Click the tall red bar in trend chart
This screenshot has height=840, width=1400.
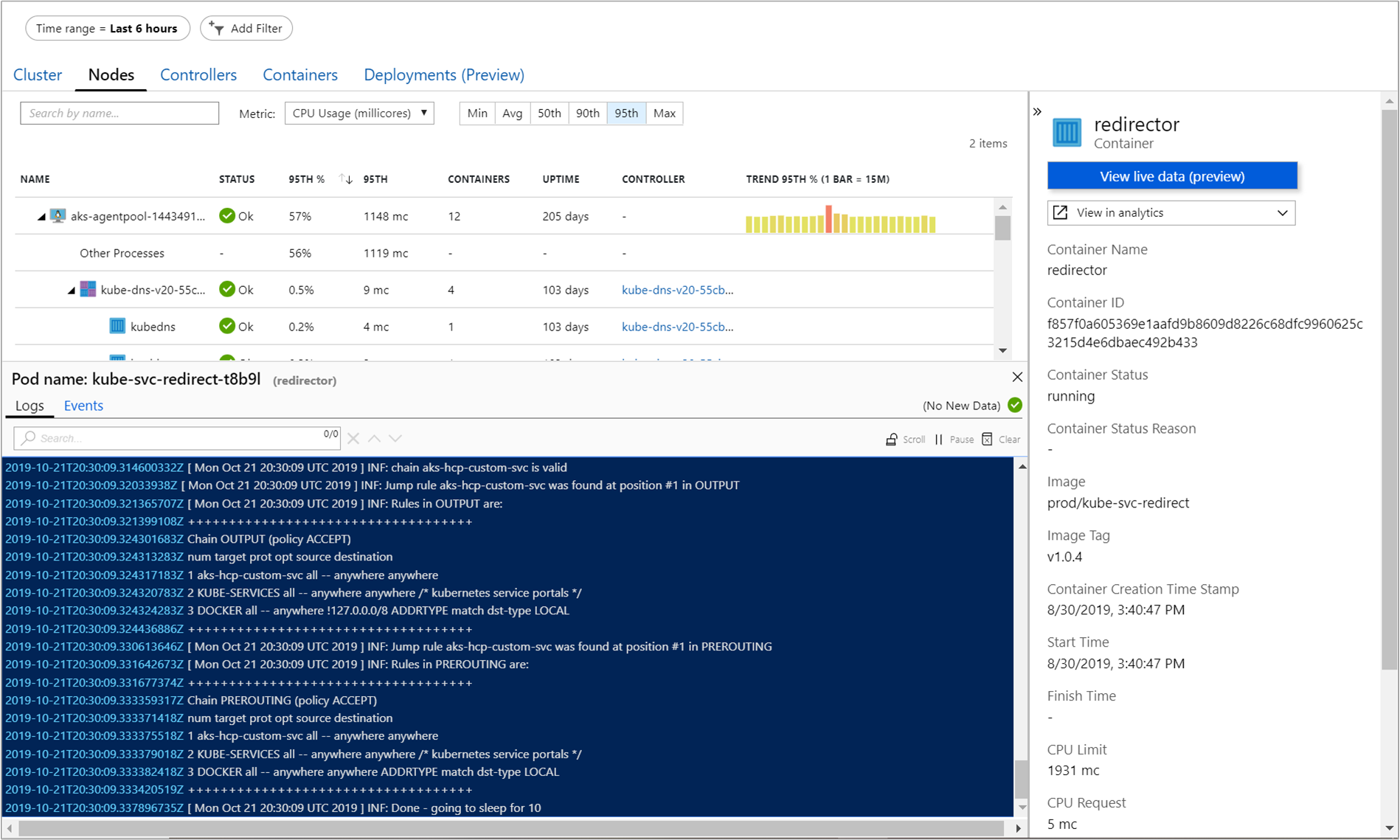(828, 219)
